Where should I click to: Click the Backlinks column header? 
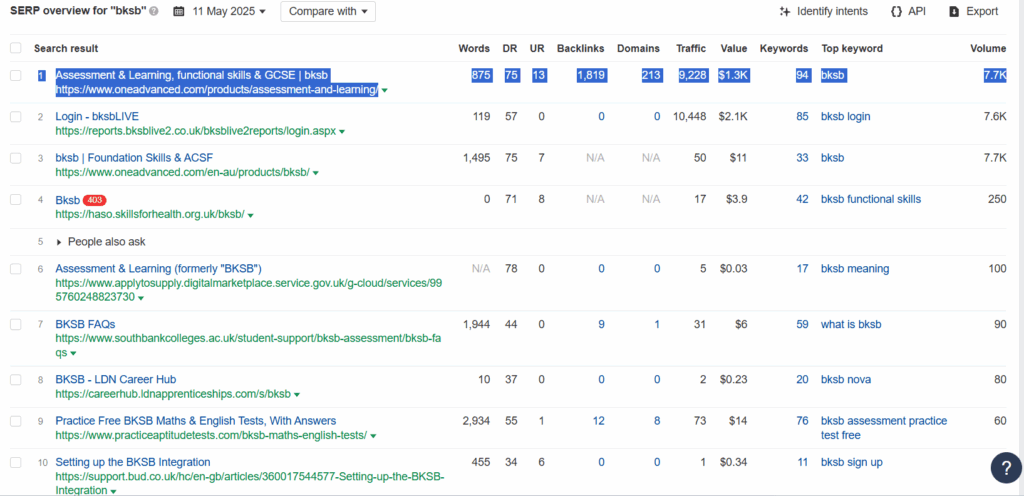click(581, 48)
